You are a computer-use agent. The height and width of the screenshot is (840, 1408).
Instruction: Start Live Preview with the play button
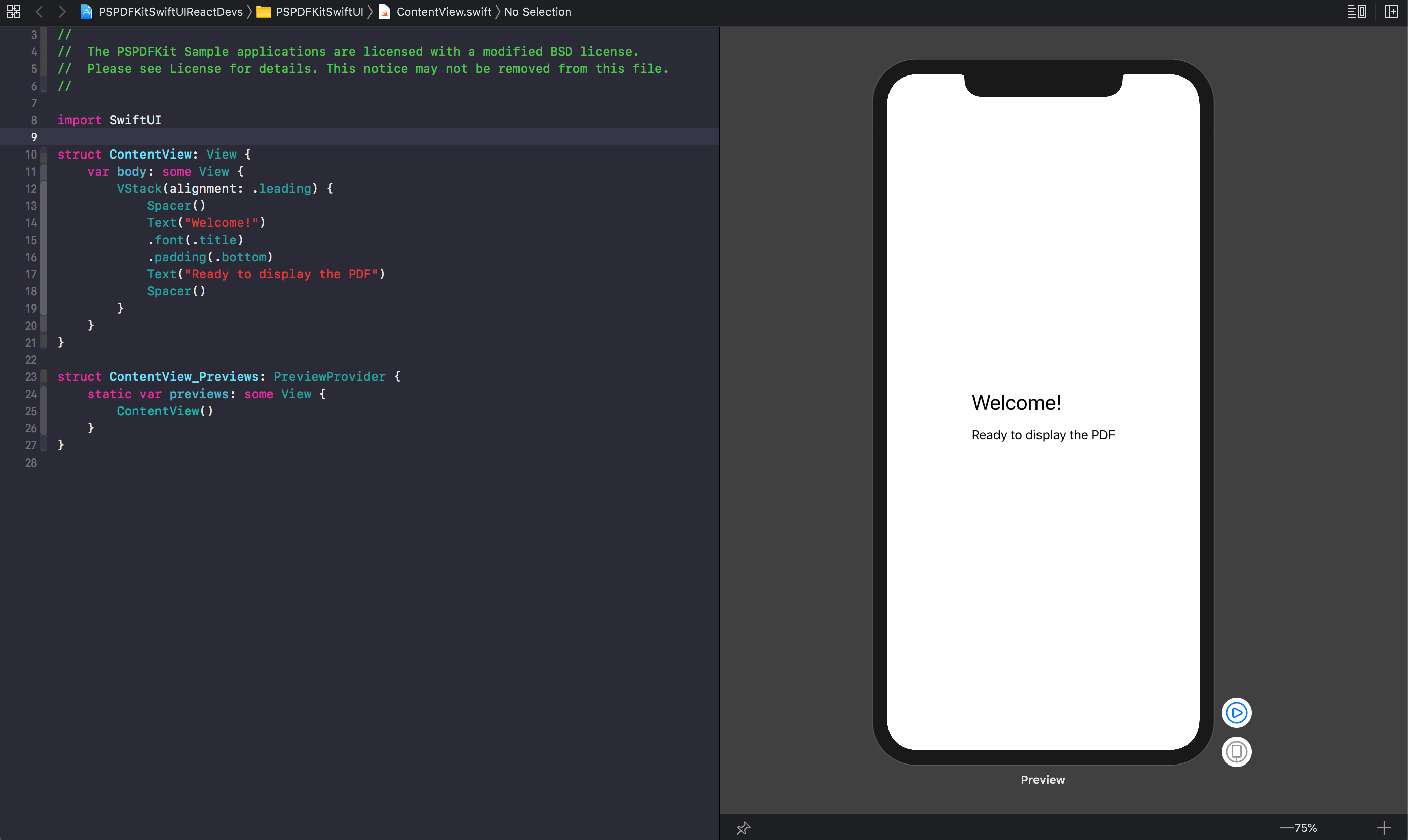pos(1236,713)
